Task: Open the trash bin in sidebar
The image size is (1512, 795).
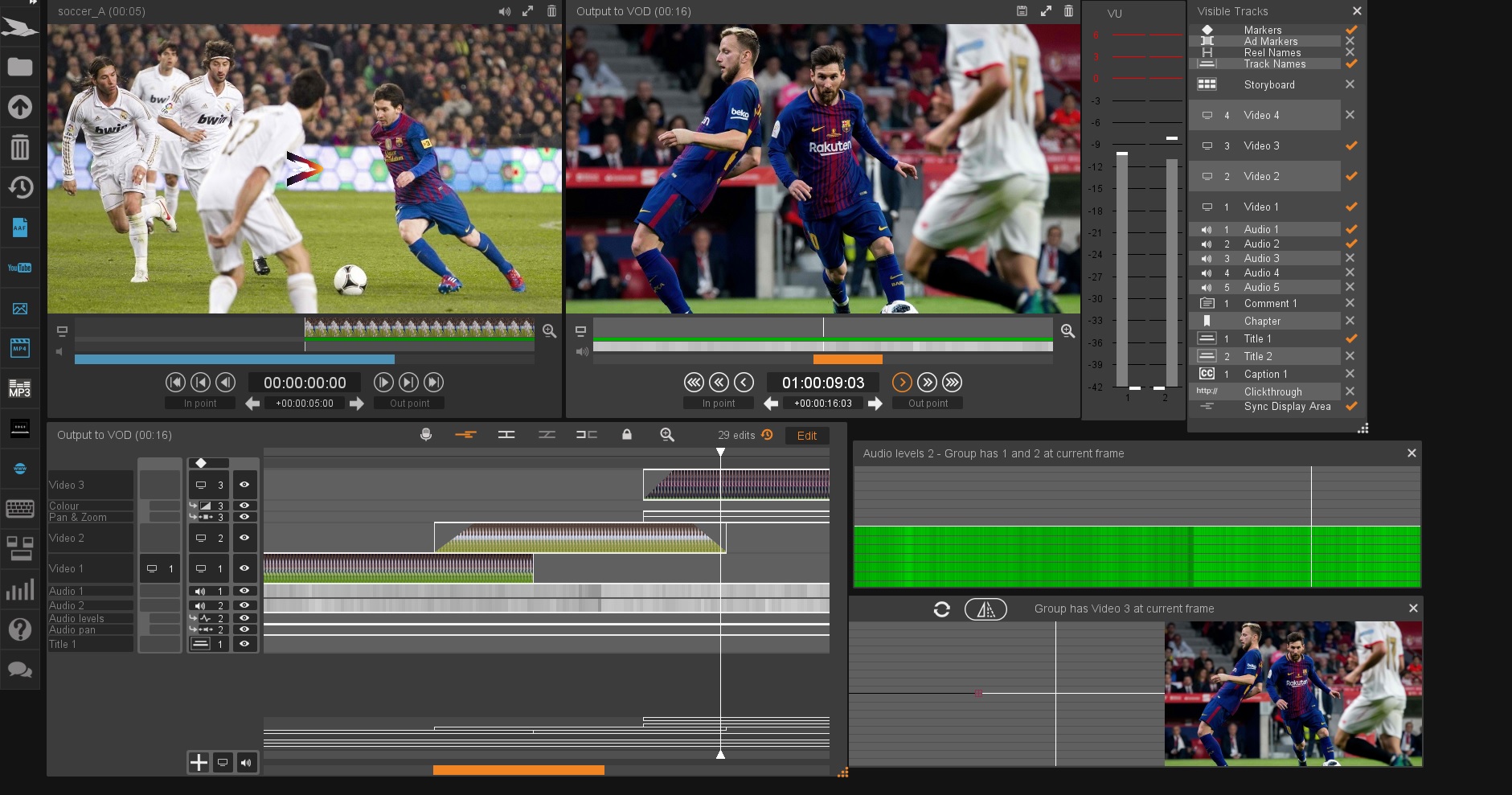Action: (x=20, y=147)
